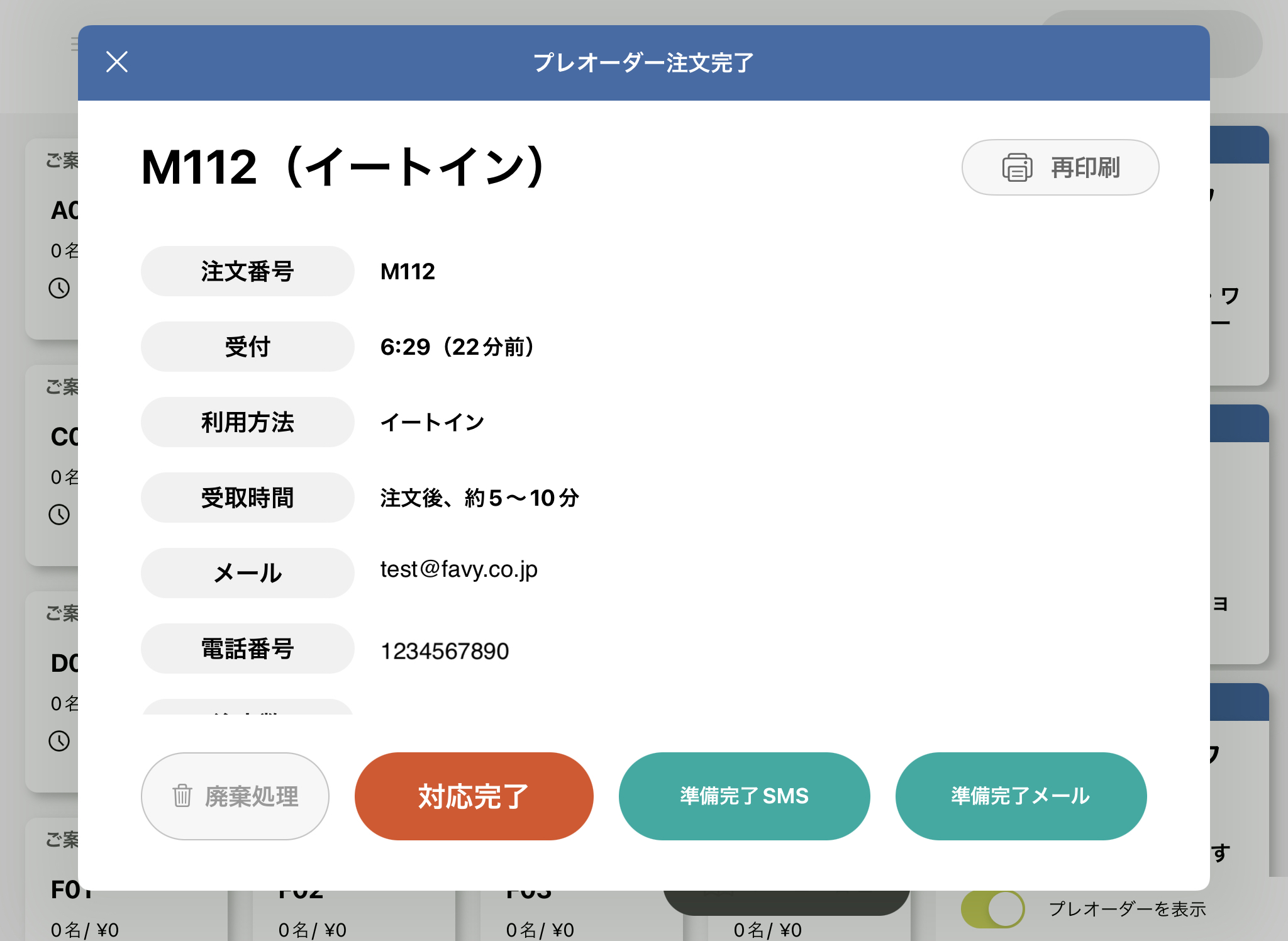This screenshot has width=1288, height=941.
Task: Close the pre-order dialog with X icon
Action: tap(117, 62)
